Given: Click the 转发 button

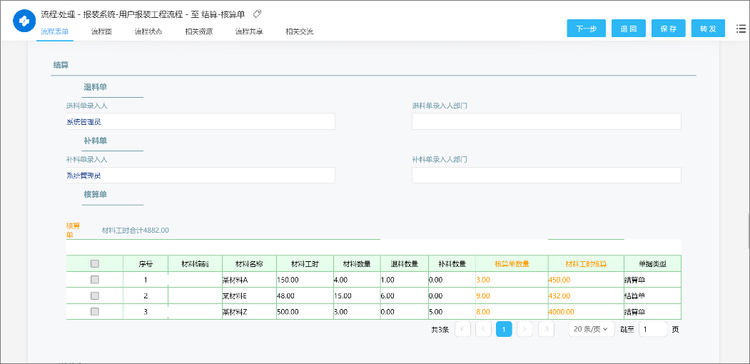Looking at the screenshot, I should click(x=708, y=28).
